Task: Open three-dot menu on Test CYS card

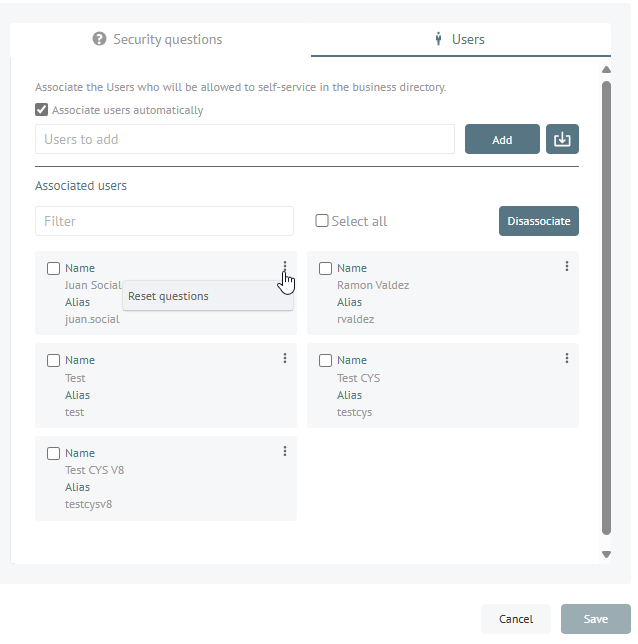Action: pyautogui.click(x=567, y=358)
